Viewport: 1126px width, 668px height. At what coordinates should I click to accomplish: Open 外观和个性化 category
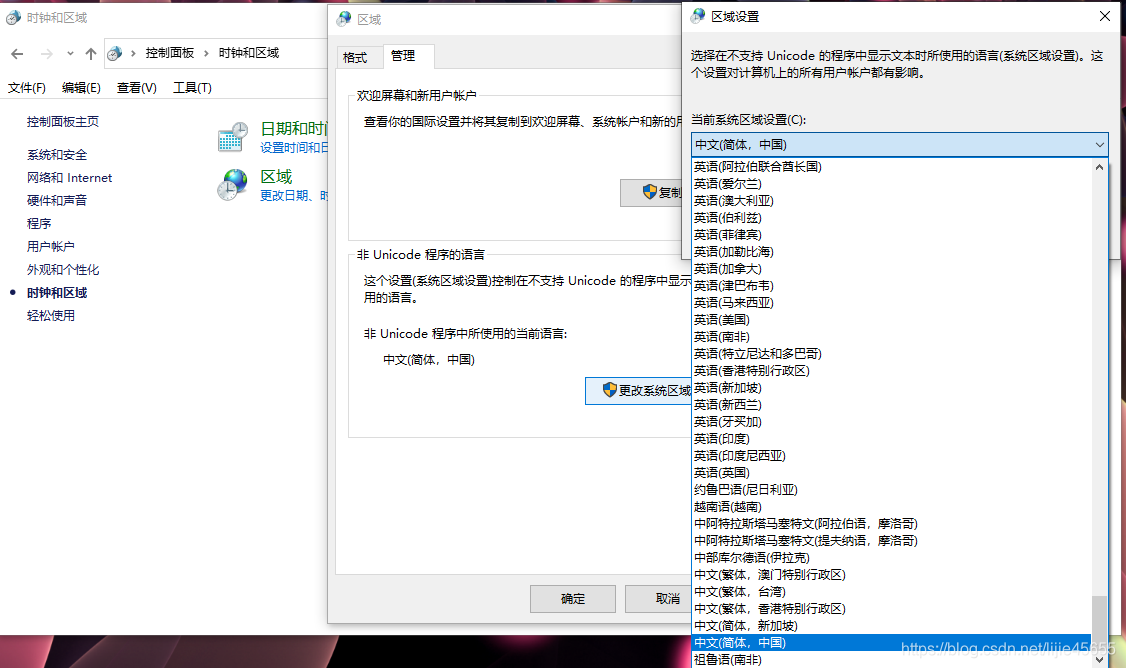[x=62, y=269]
